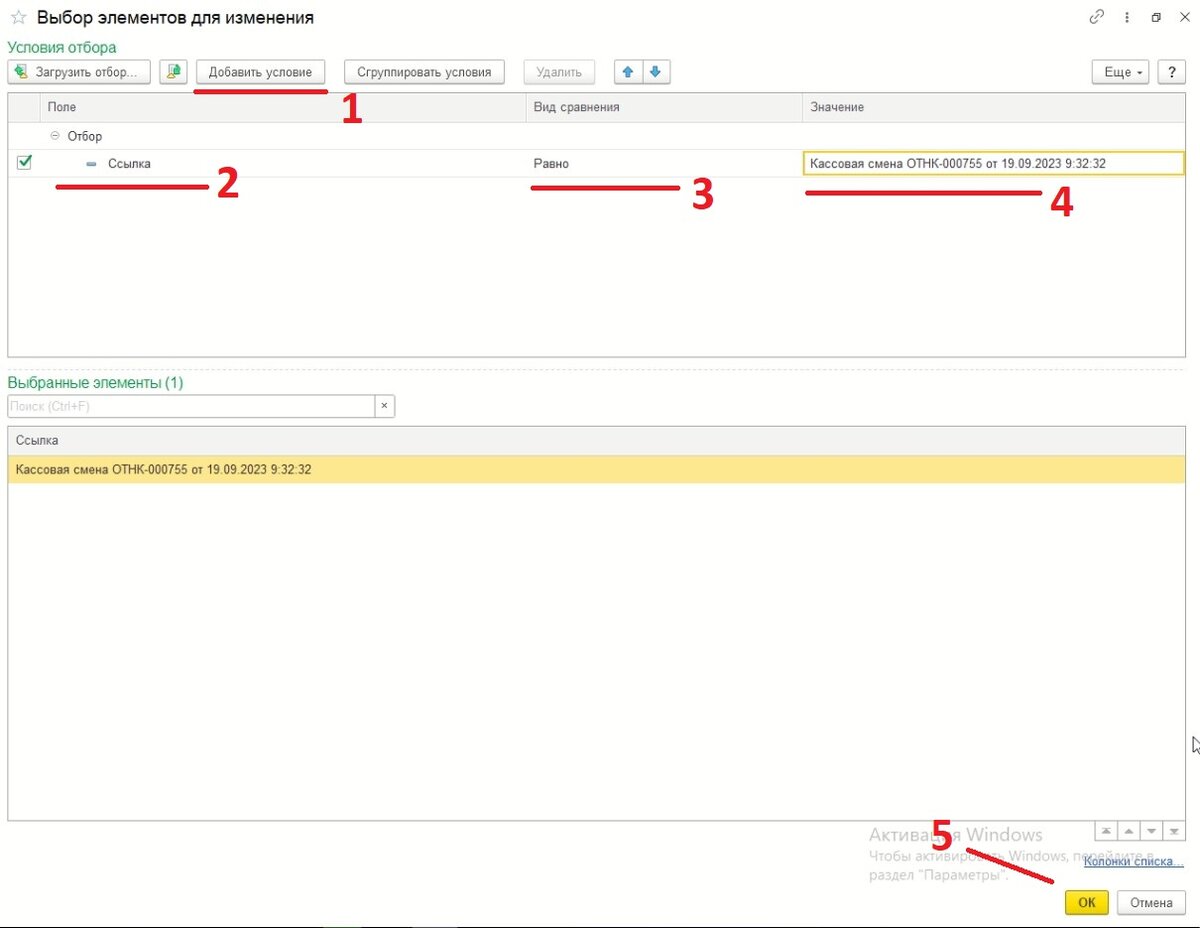Move condition up with blue up arrow
The image size is (1200, 928).
pos(628,72)
